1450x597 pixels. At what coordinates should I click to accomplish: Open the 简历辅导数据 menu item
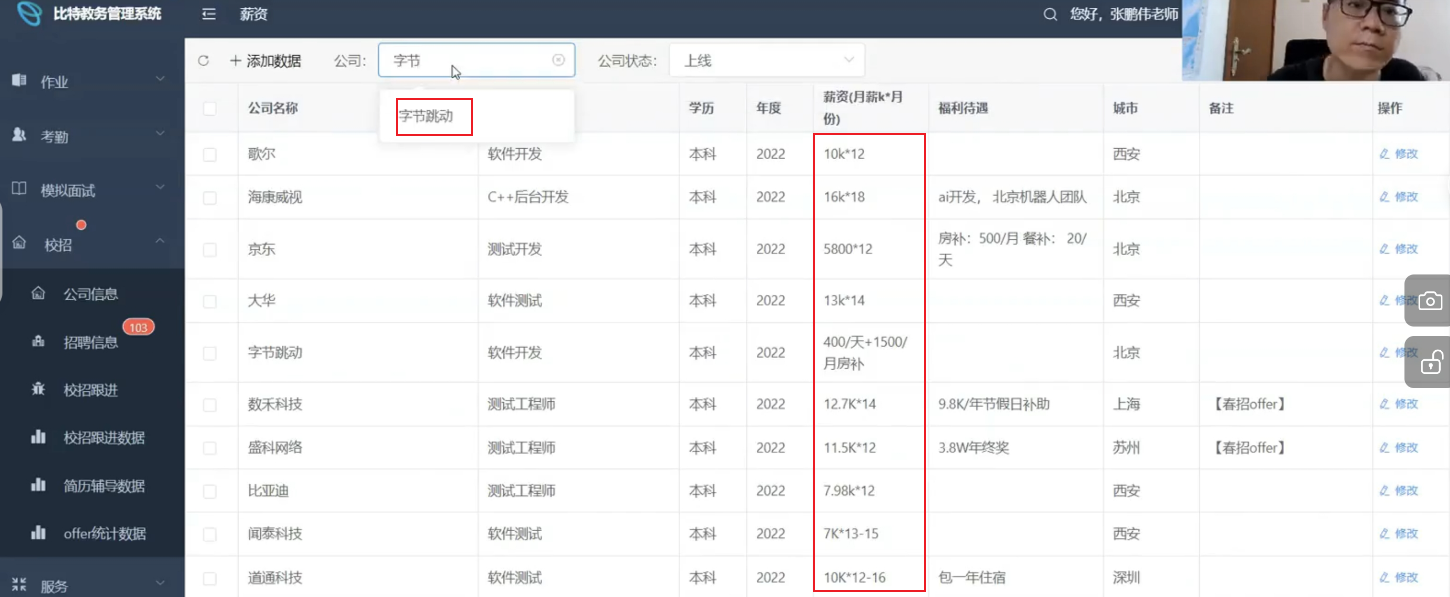(92, 486)
